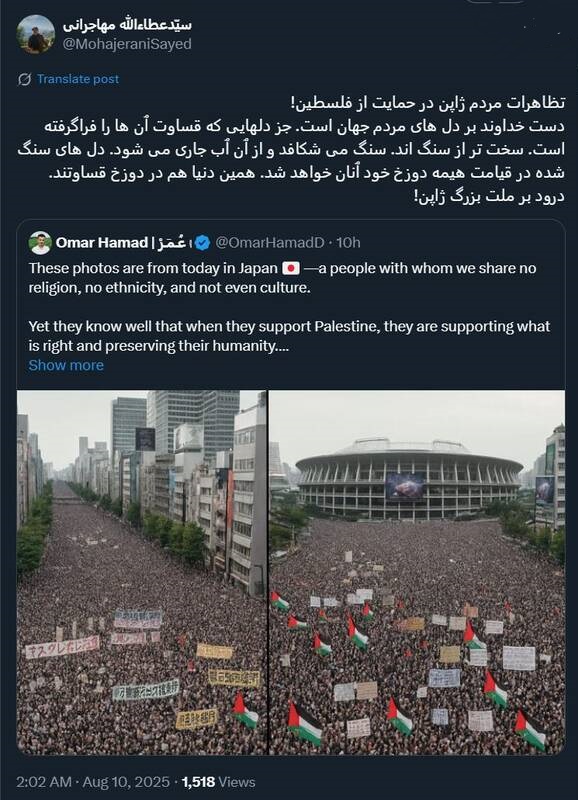This screenshot has height=800, width=578.
Task: Click the Persian display name of author
Action: [128, 24]
